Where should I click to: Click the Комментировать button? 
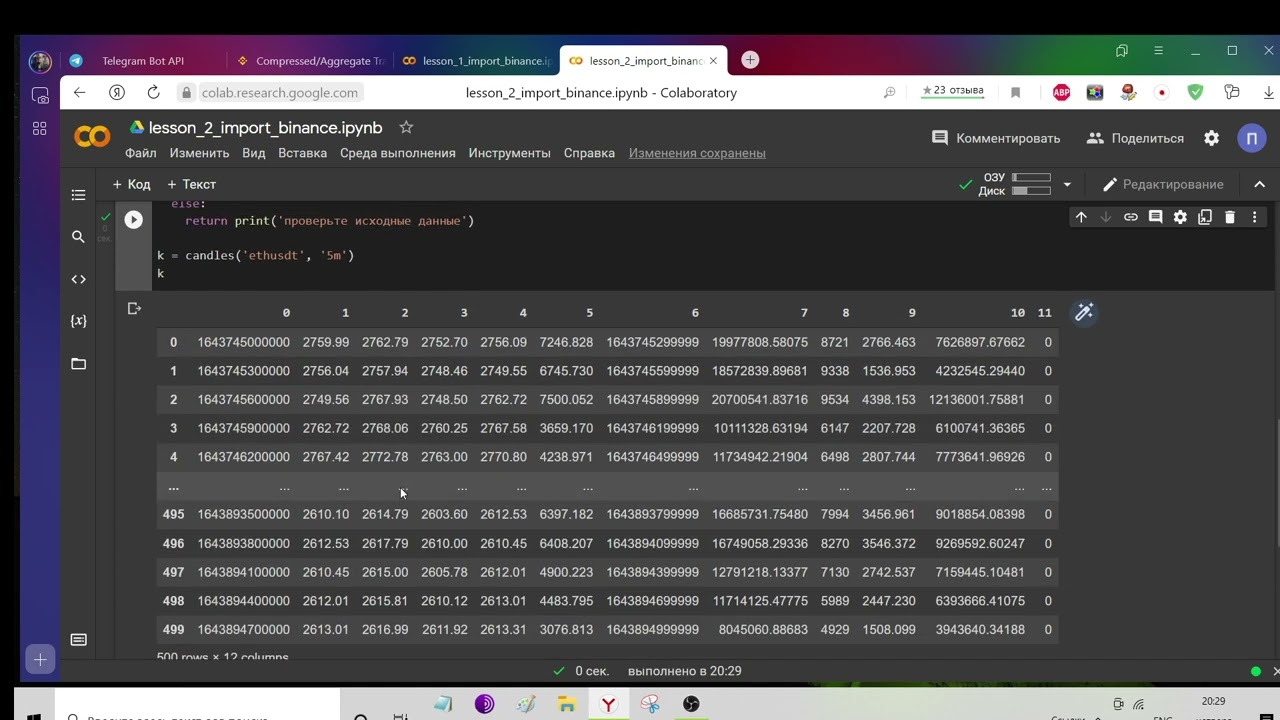tap(996, 138)
